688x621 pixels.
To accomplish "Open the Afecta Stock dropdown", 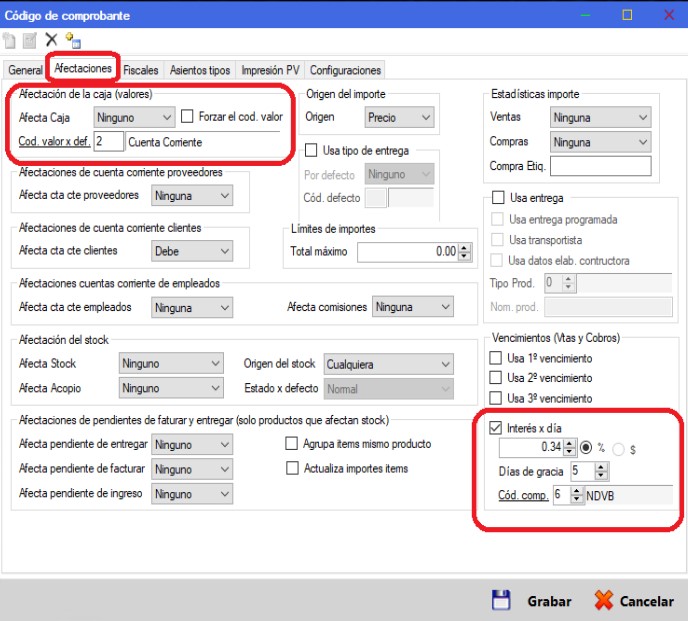I will point(171,363).
